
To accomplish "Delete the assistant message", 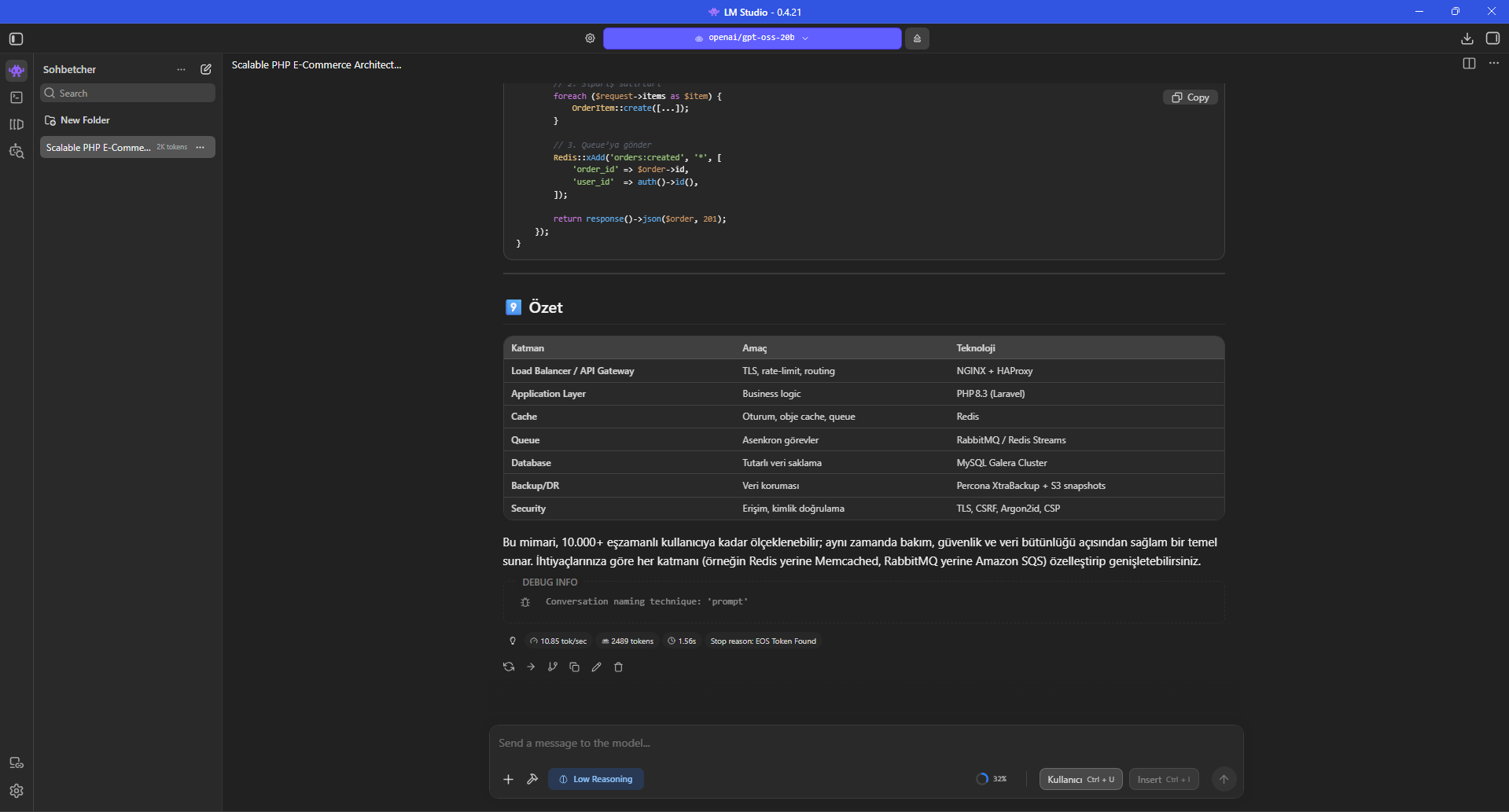I will click(x=619, y=667).
